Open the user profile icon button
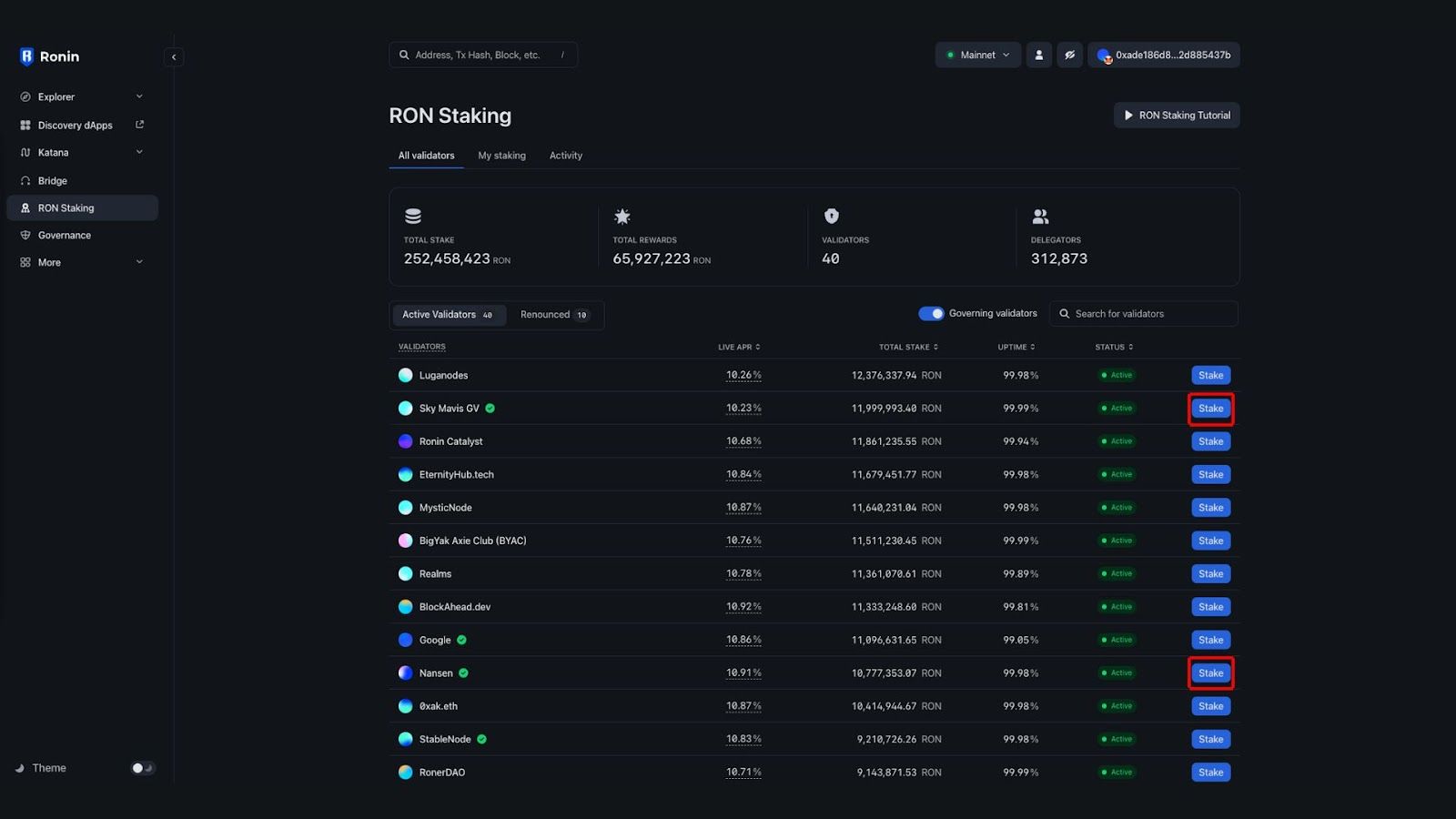Viewport: 1456px width, 819px height. coord(1039,55)
